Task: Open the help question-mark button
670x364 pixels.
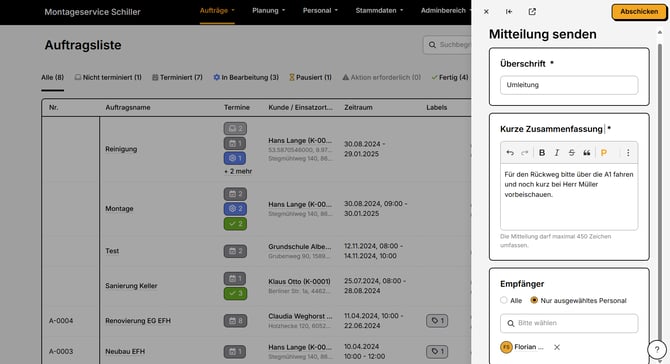Action: 657,349
